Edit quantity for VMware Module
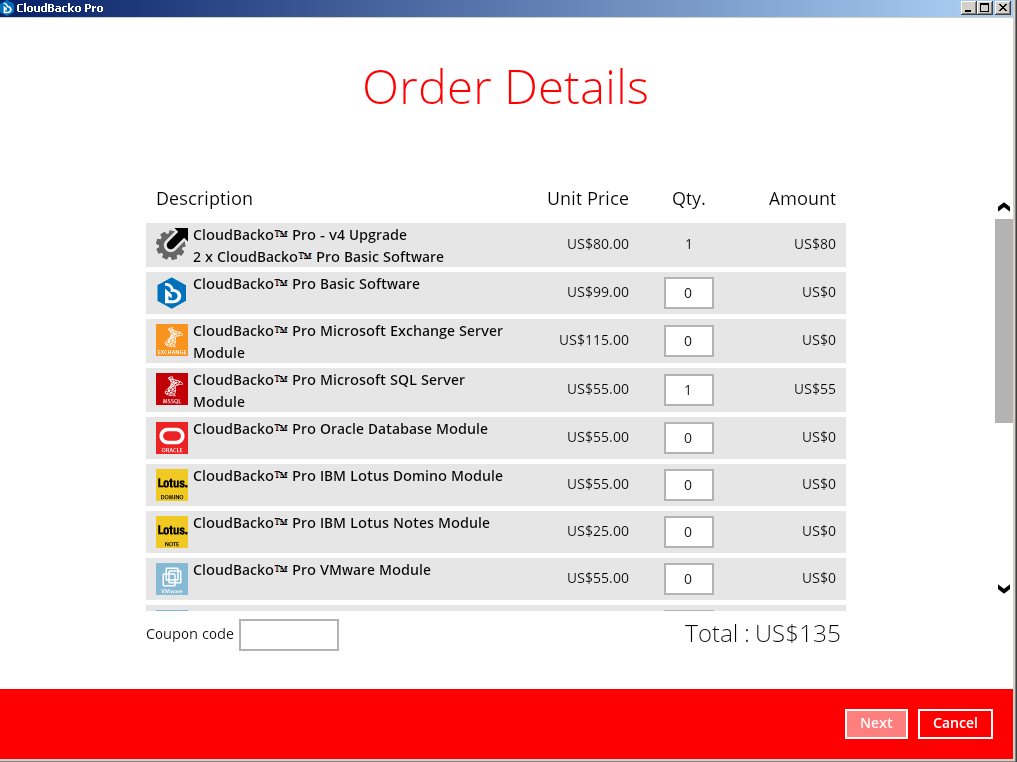The image size is (1017, 762). pos(689,578)
